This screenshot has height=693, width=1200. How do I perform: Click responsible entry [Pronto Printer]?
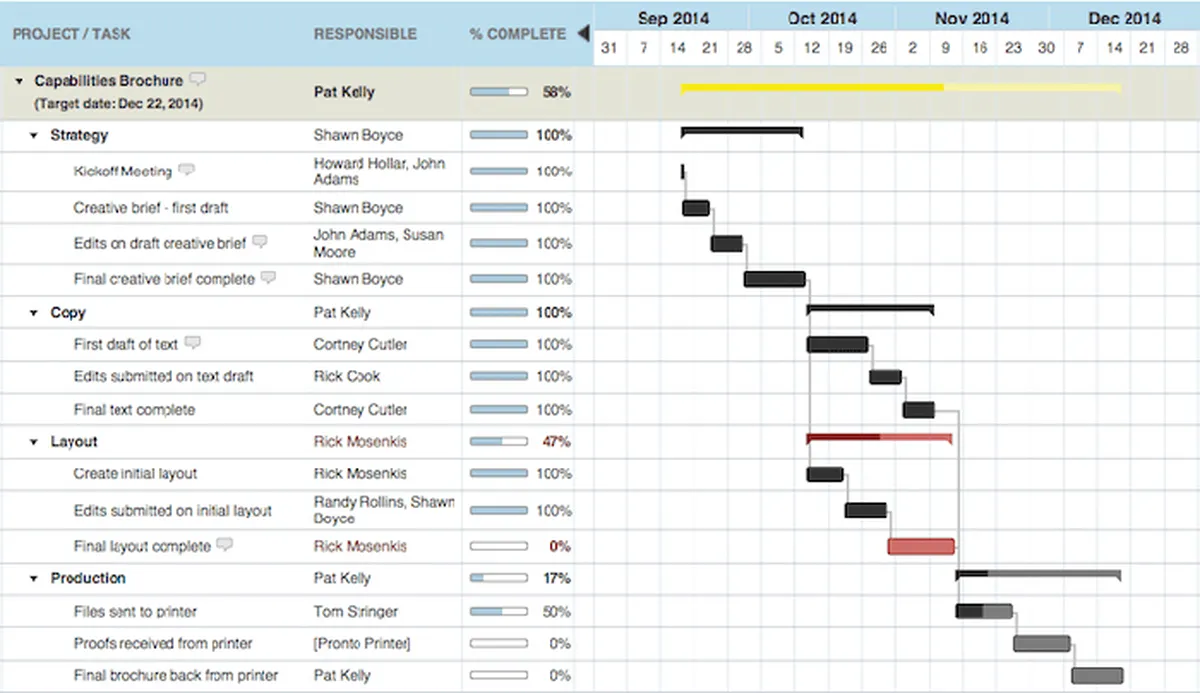click(362, 644)
